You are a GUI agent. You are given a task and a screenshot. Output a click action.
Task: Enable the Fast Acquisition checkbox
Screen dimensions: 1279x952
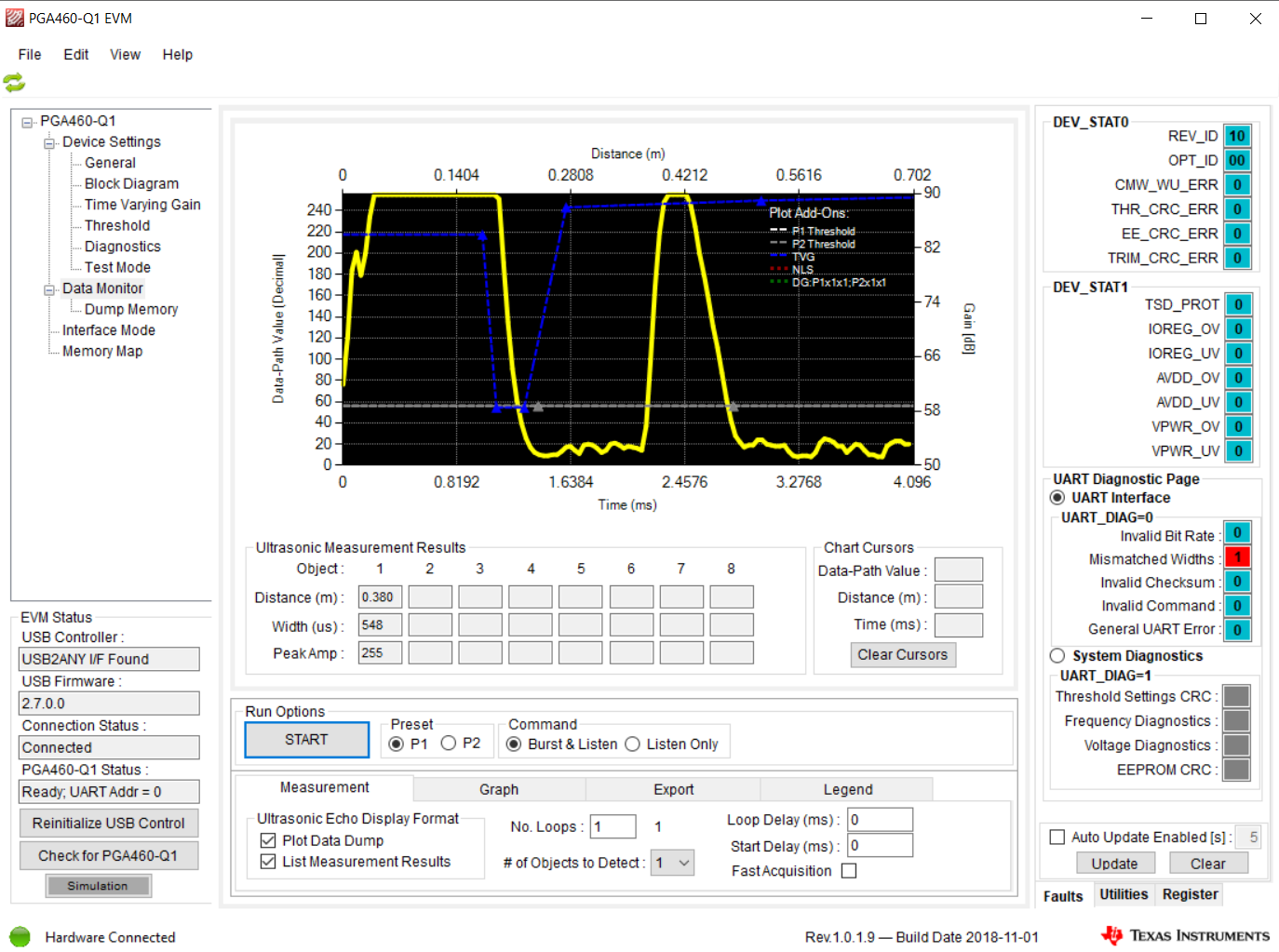click(849, 871)
